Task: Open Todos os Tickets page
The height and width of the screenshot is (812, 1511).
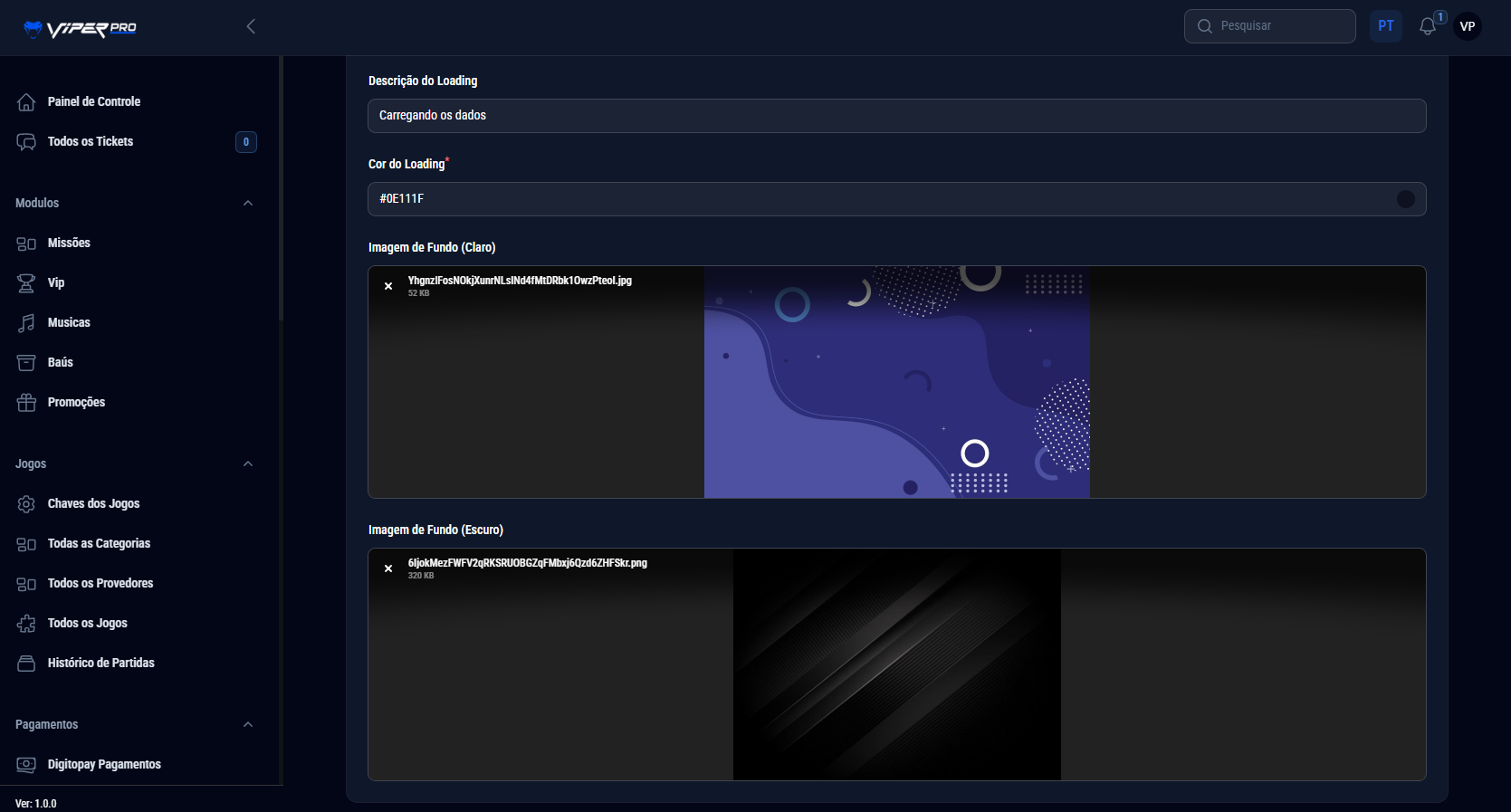Action: tap(90, 141)
